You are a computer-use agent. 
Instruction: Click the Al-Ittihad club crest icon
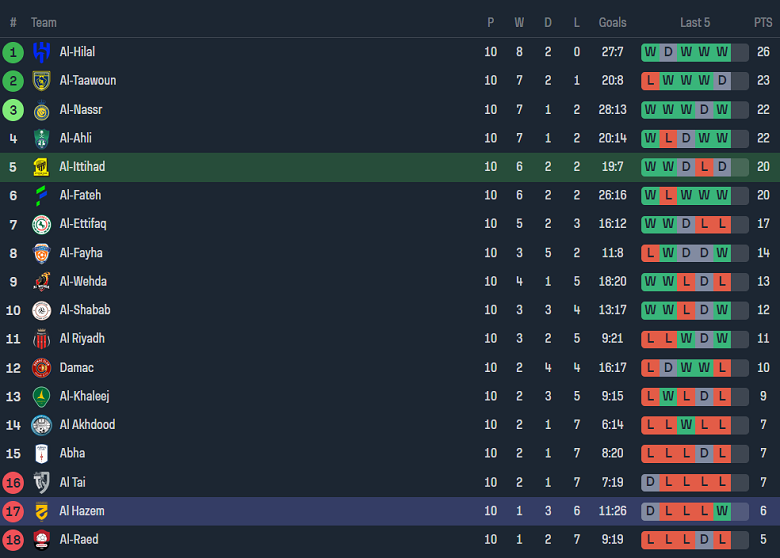click(x=41, y=167)
